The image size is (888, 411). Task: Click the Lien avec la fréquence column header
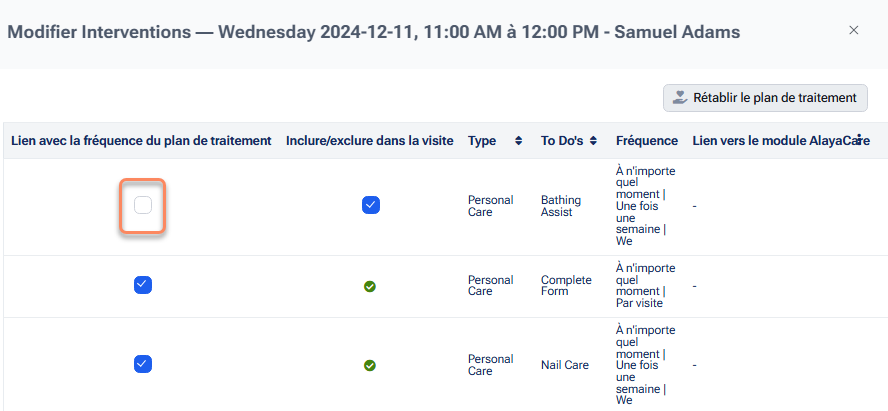141,141
